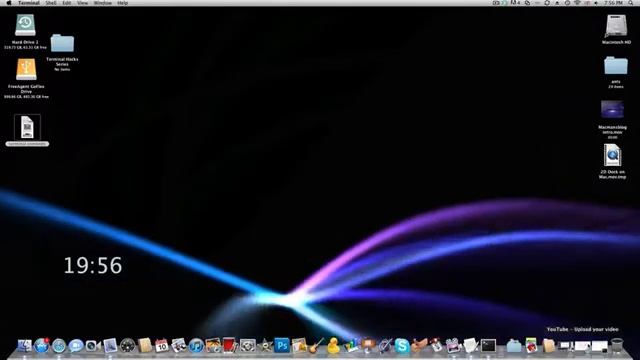This screenshot has height=360, width=640.
Task: Select the FreeAgent GoFlex Drive icon
Action: tap(26, 70)
